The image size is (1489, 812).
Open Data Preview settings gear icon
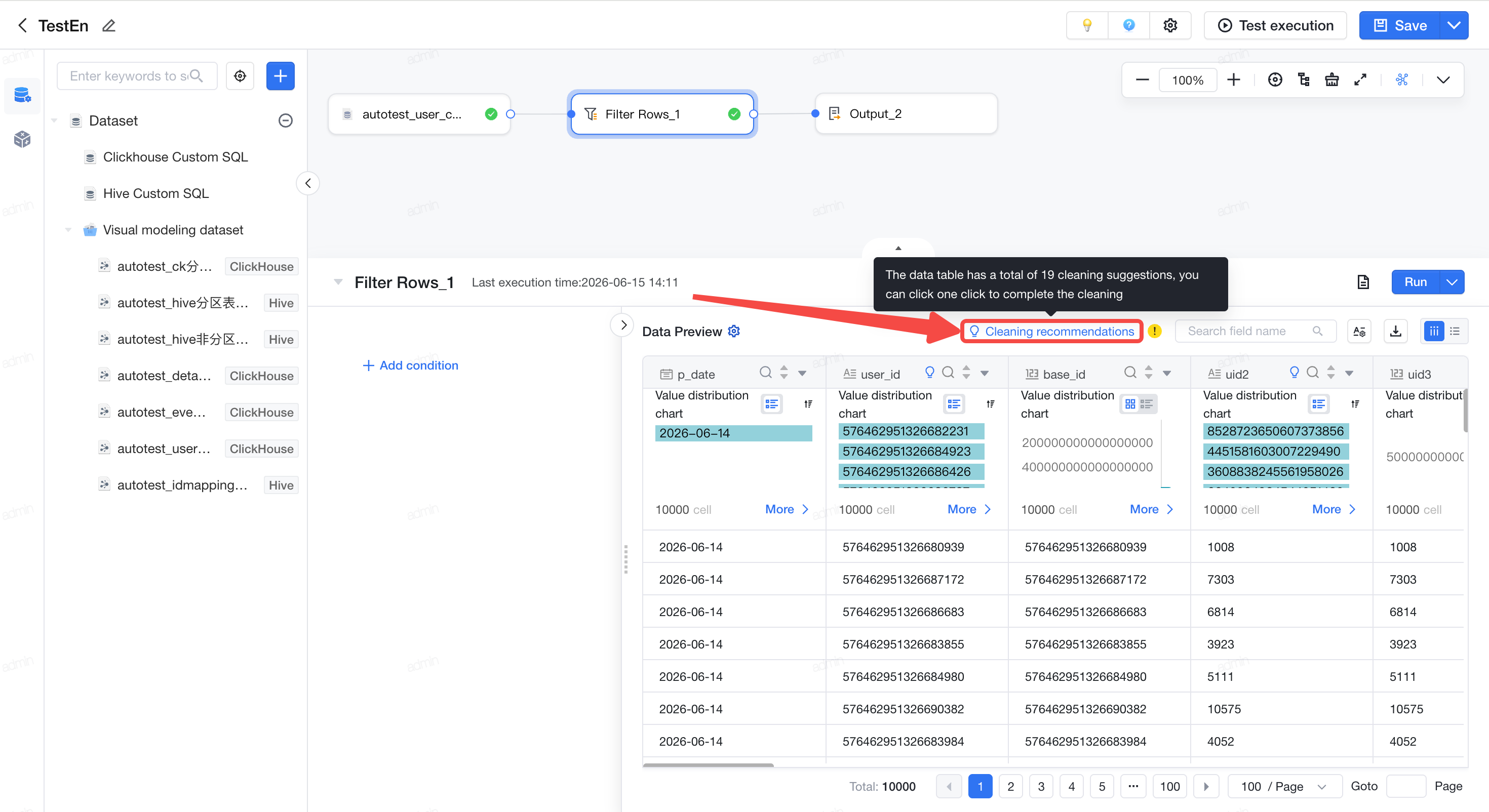(x=734, y=331)
